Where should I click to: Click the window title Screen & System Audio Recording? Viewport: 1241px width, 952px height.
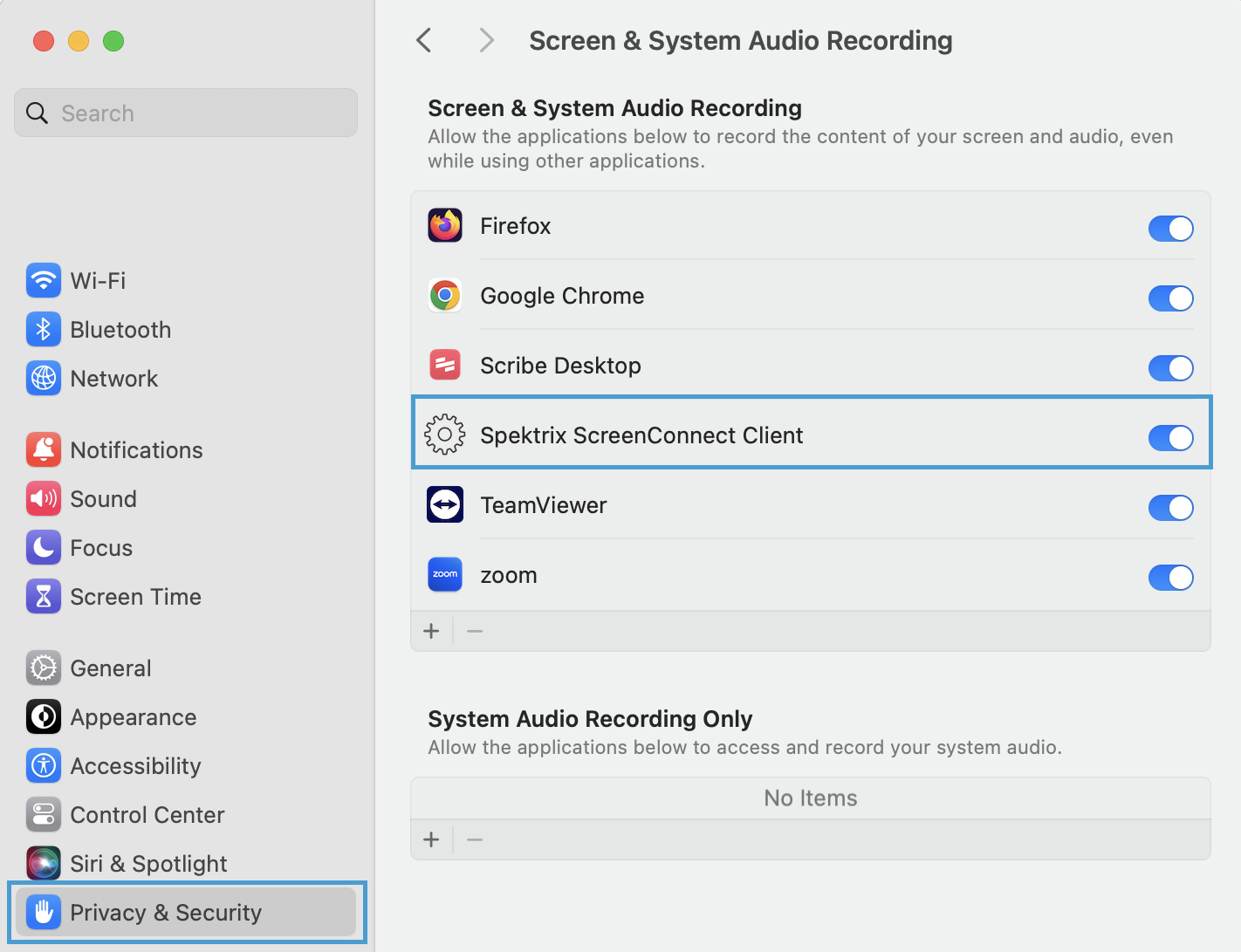741,40
